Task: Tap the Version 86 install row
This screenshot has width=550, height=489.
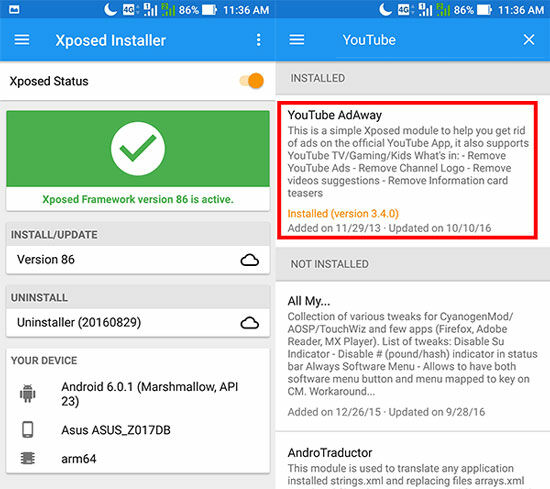Action: coord(138,260)
